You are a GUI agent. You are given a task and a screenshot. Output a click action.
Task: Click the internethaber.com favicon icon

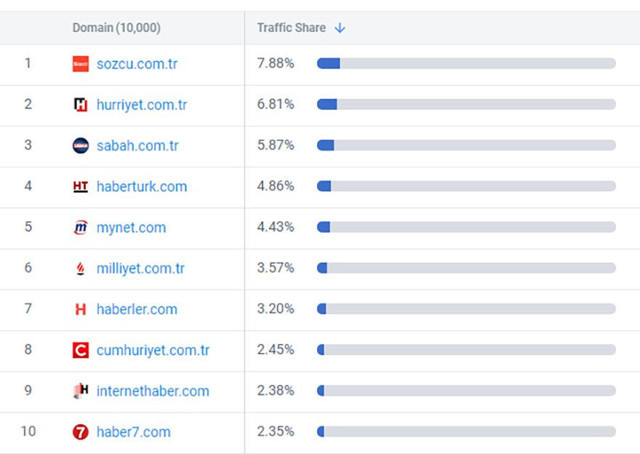click(81, 391)
